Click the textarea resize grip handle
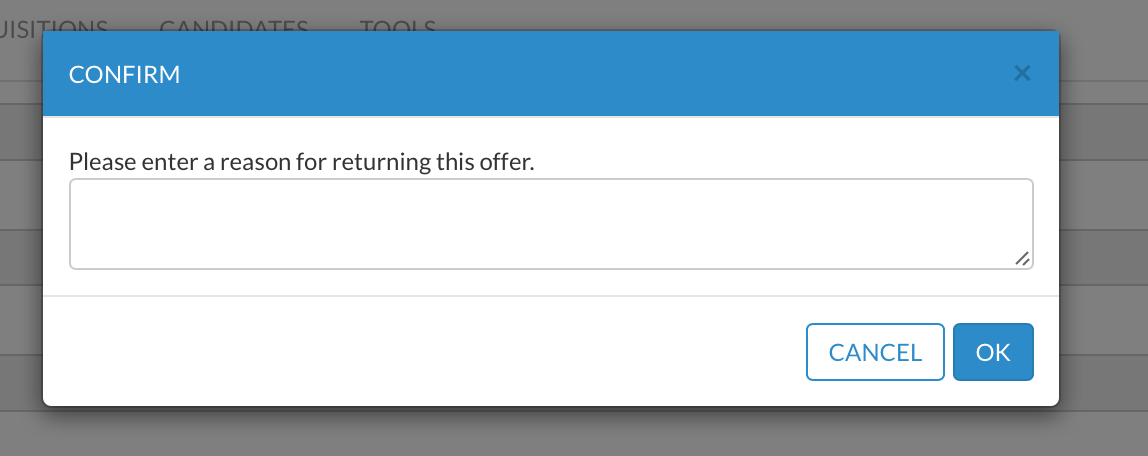The height and width of the screenshot is (456, 1148). pos(1022,258)
